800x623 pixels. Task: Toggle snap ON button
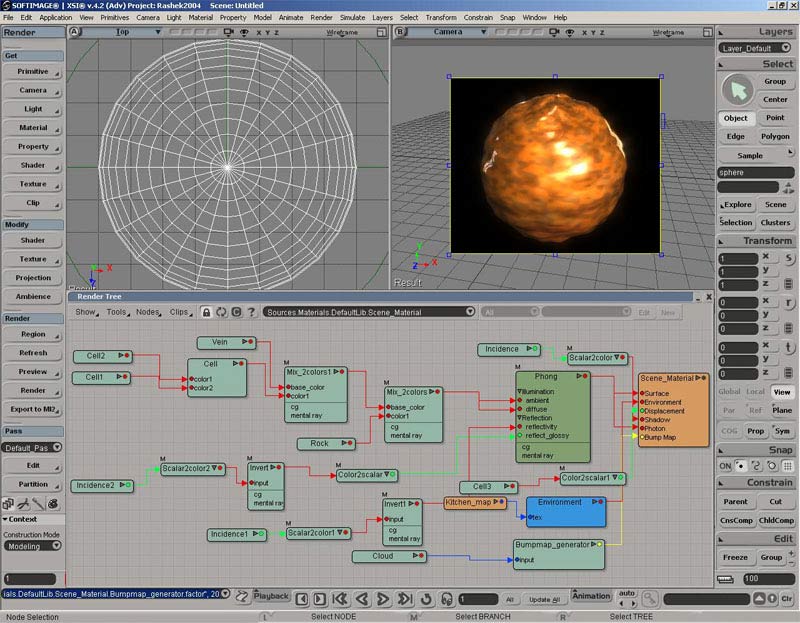(x=725, y=466)
